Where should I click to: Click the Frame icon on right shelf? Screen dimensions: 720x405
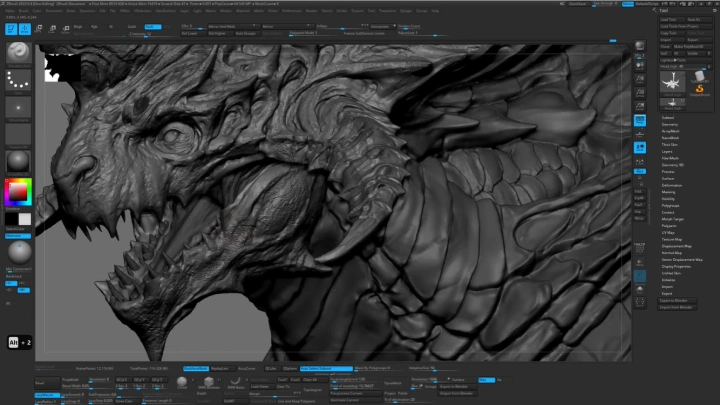point(640,303)
